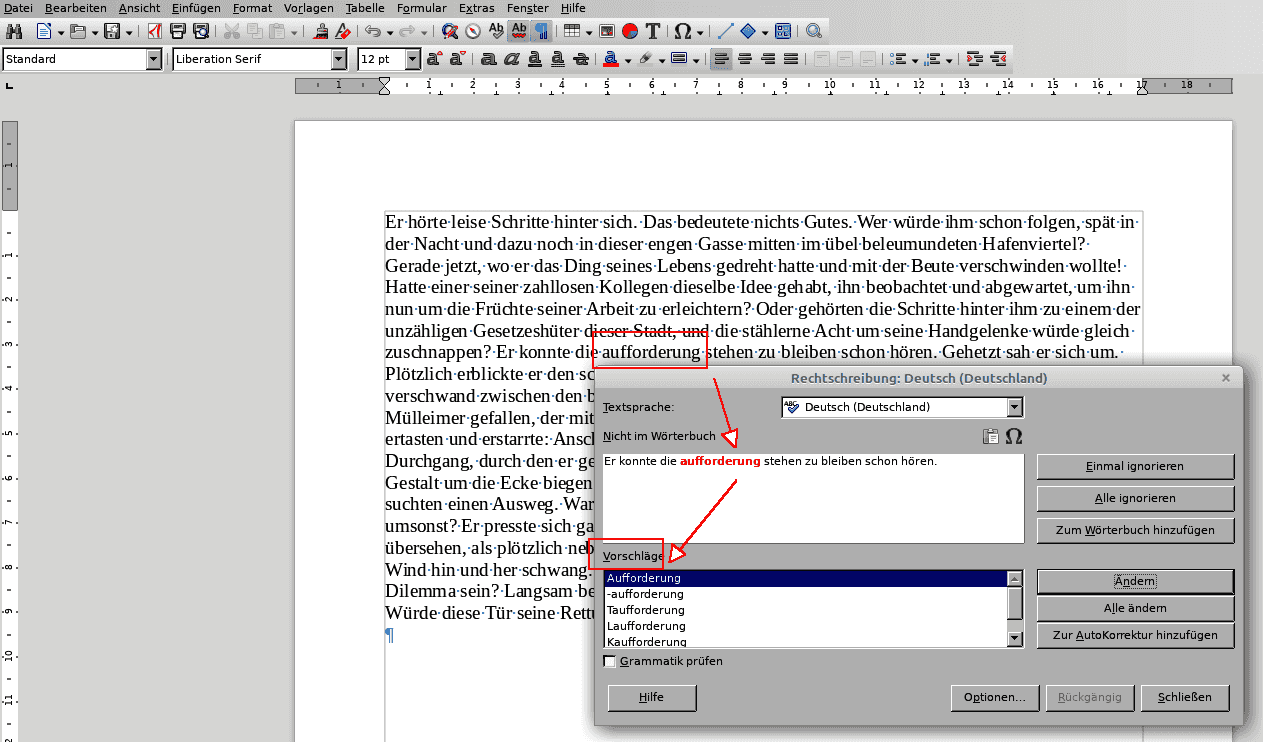Viewport: 1263px width, 742px height.
Task: Open the Extras menu
Action: click(477, 7)
